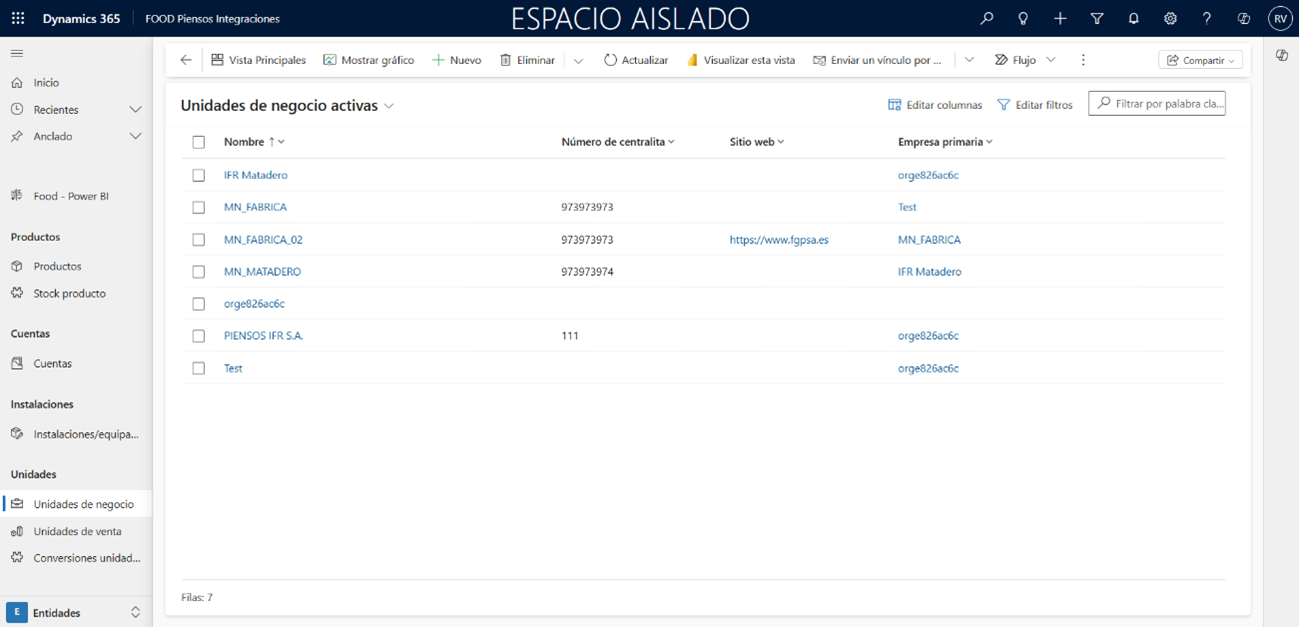Click the advanced filter funnel icon in header
The image size is (1299, 627).
[x=1097, y=18]
